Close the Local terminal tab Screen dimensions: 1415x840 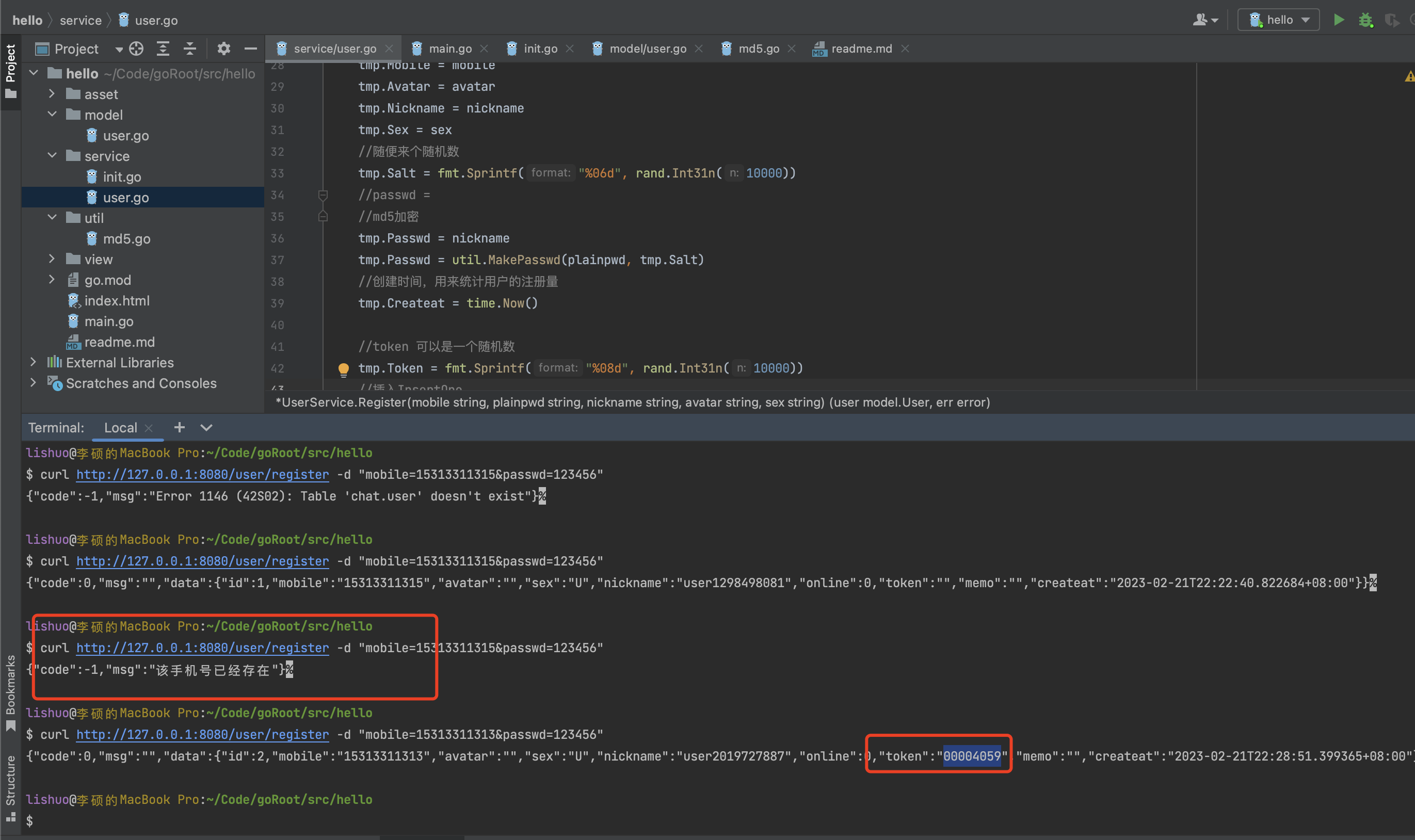149,428
